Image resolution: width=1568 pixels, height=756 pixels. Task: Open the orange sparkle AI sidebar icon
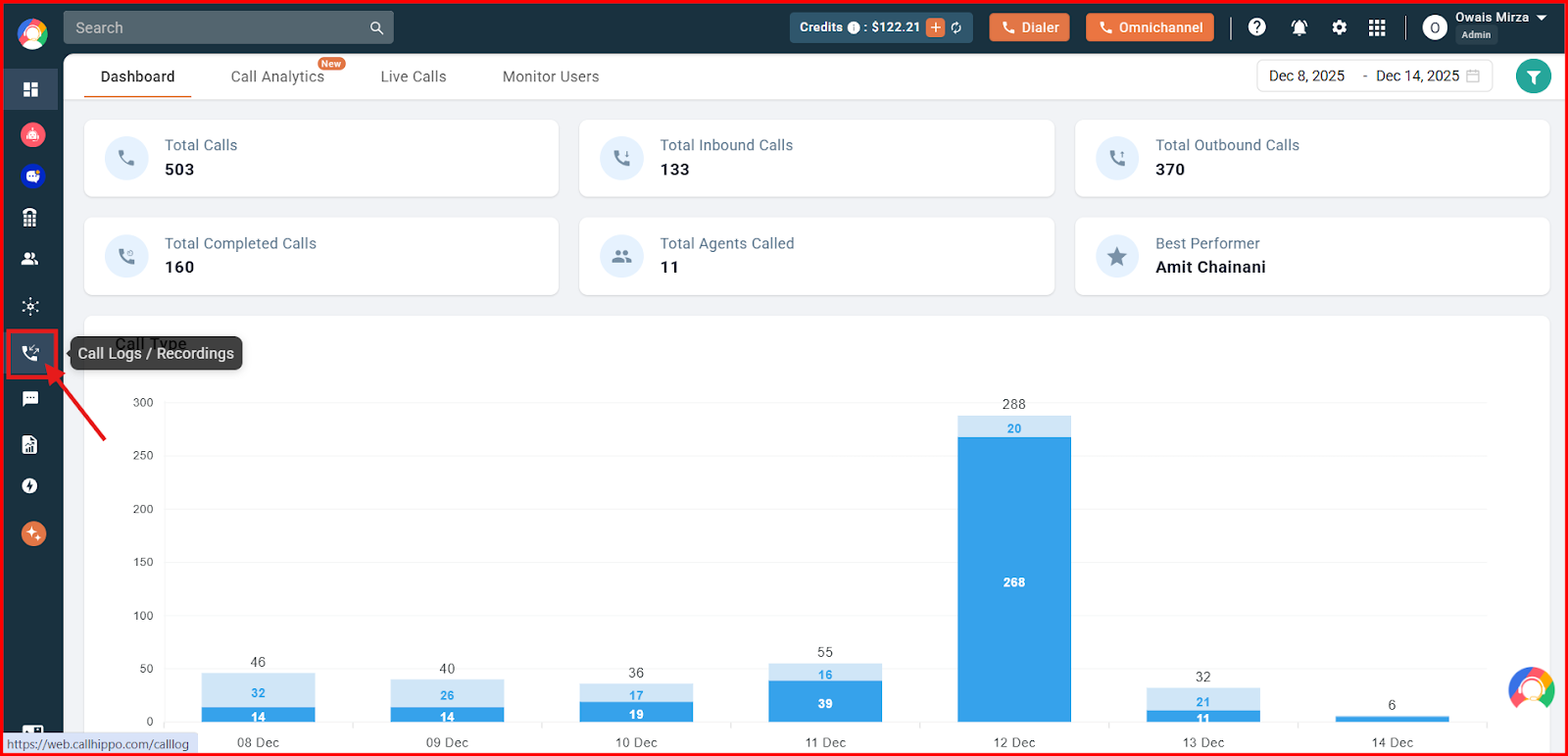coord(33,533)
